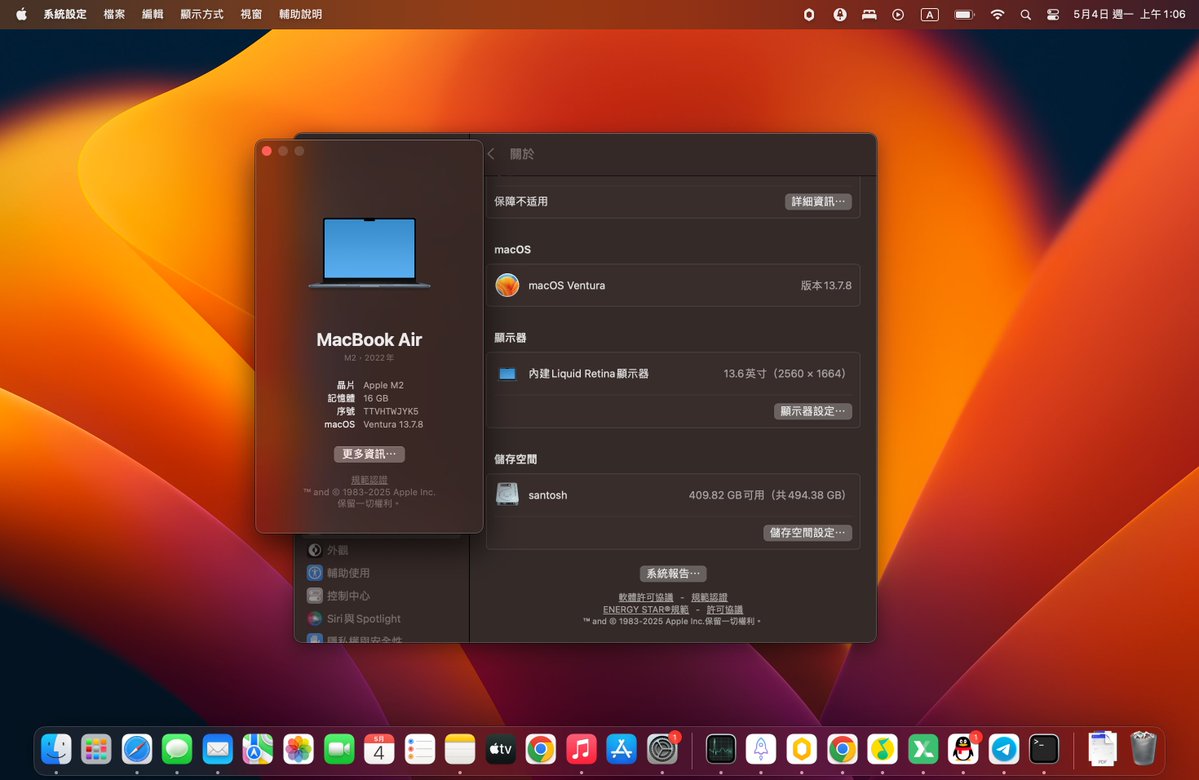
Task: Open QQ penguin app in the Dock
Action: click(963, 749)
